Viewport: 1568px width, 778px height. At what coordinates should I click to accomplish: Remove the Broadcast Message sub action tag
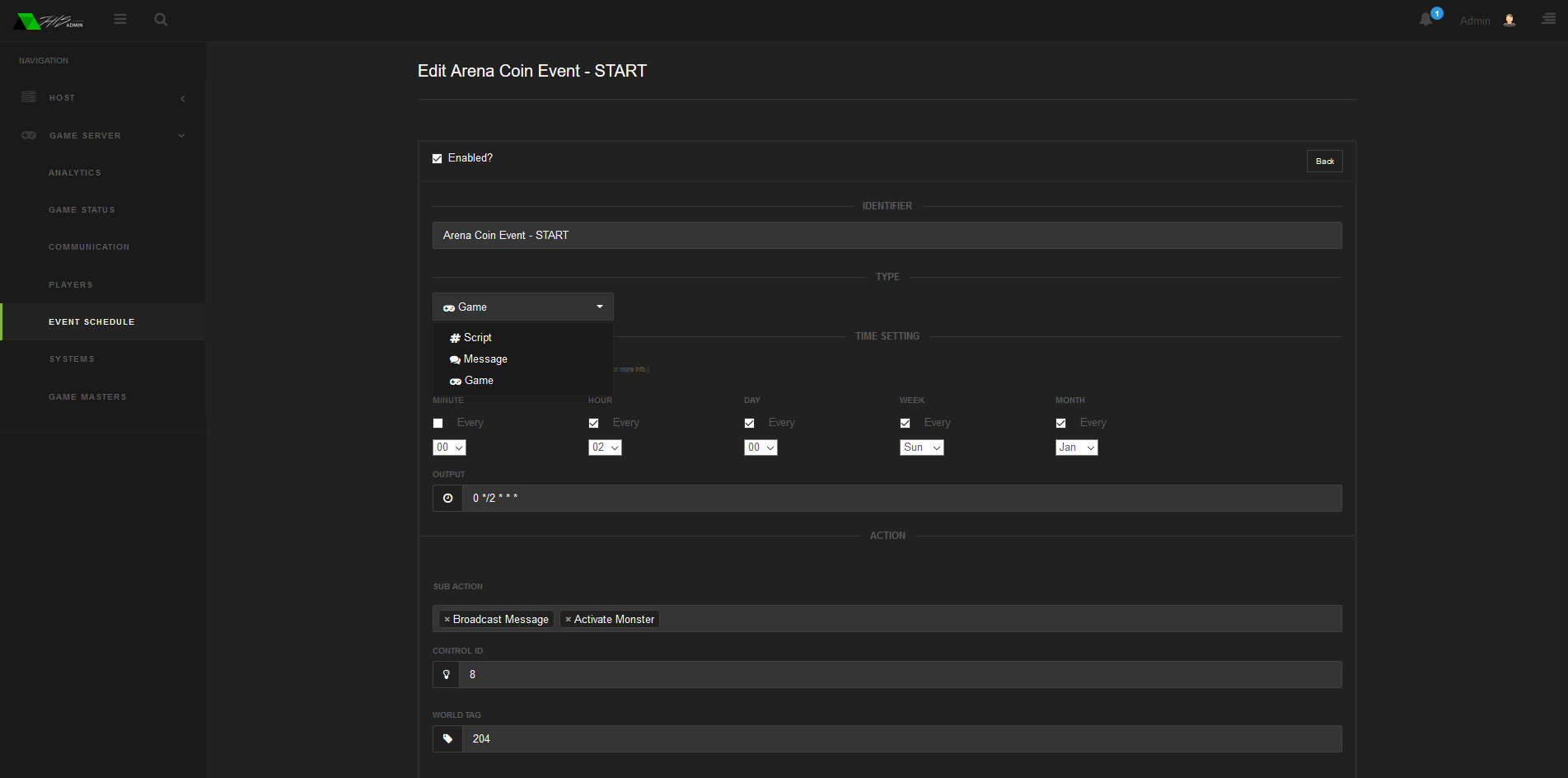pos(447,619)
